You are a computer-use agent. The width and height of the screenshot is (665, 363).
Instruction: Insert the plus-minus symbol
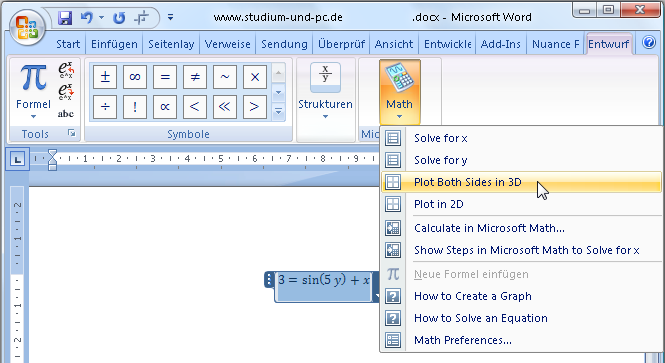tap(105, 77)
